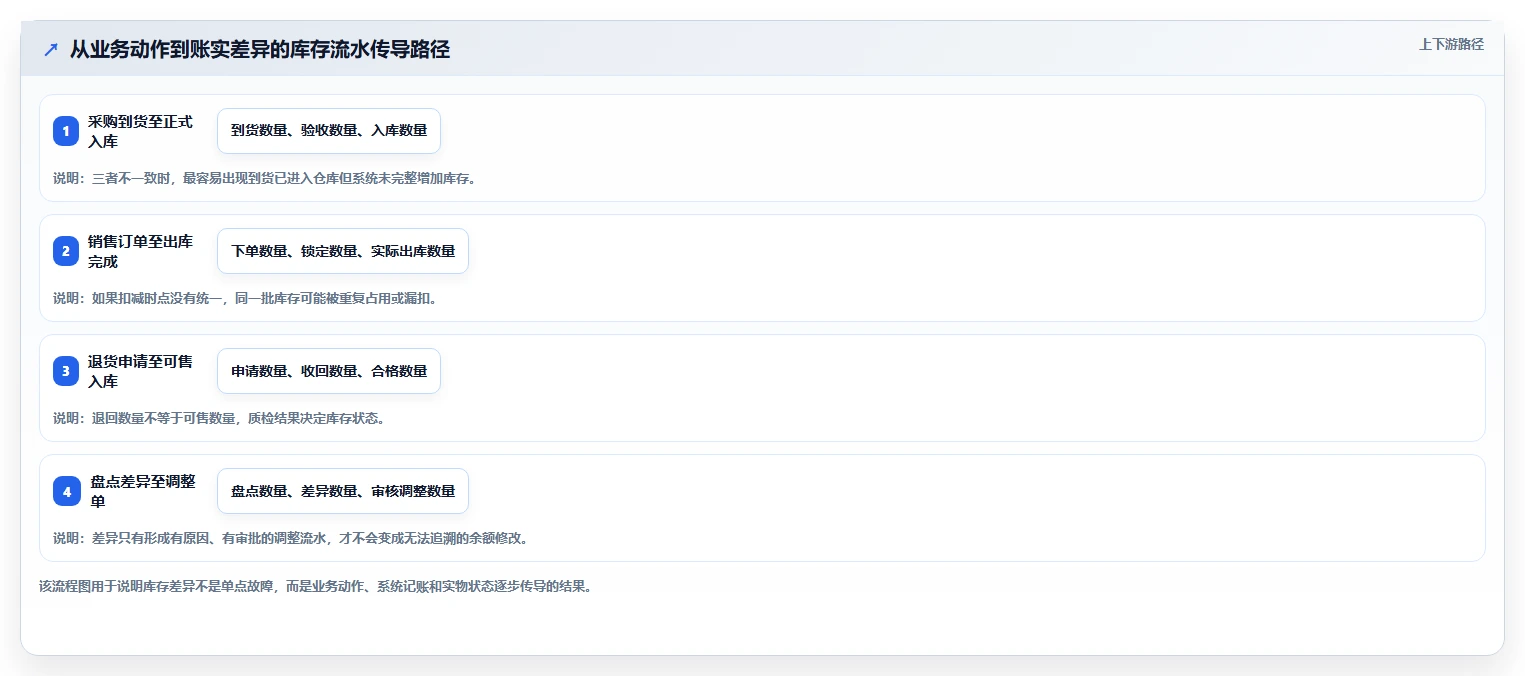Click the note starting 说明：退回数量不等于可售数量
The width and height of the screenshot is (1525, 676).
(219, 418)
